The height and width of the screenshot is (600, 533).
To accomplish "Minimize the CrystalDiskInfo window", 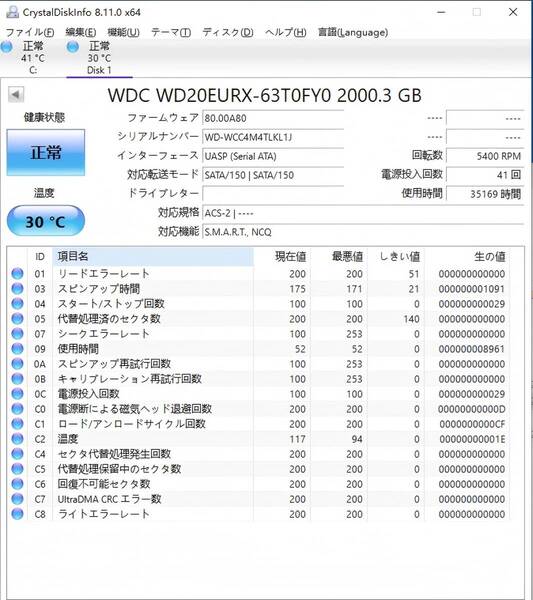I will [441, 12].
